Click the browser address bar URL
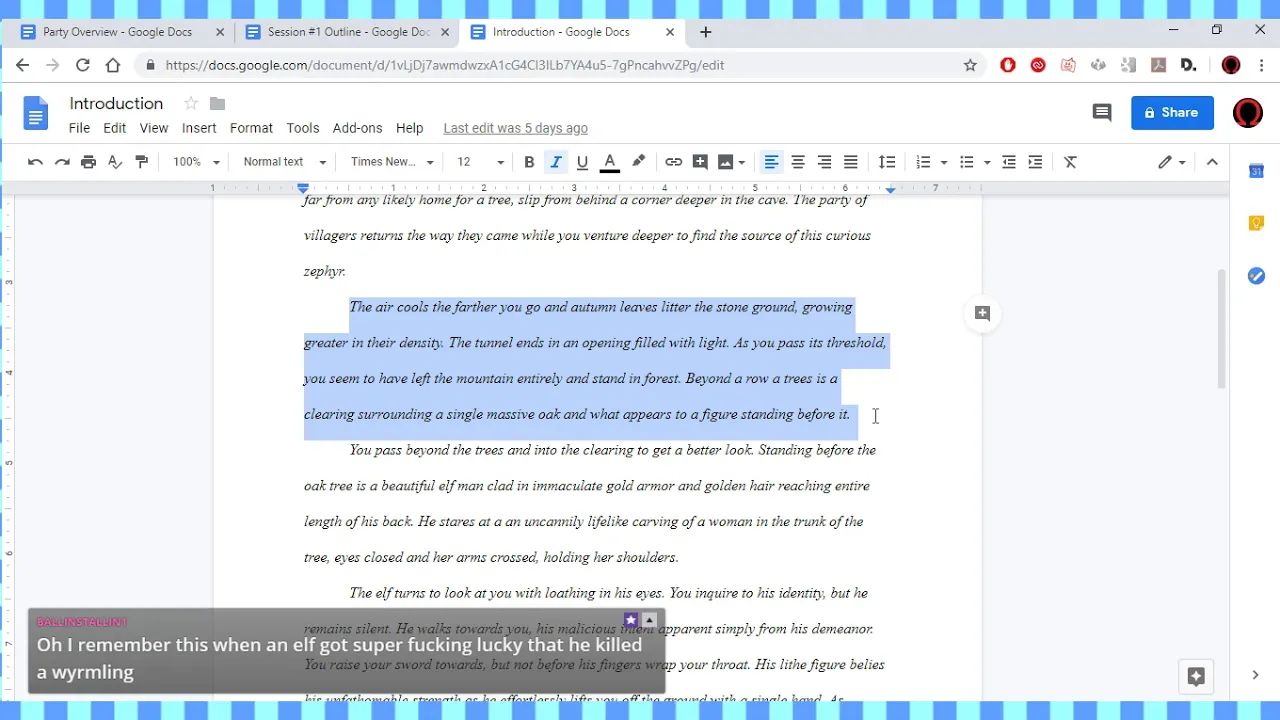The image size is (1280, 720). pyautogui.click(x=445, y=65)
